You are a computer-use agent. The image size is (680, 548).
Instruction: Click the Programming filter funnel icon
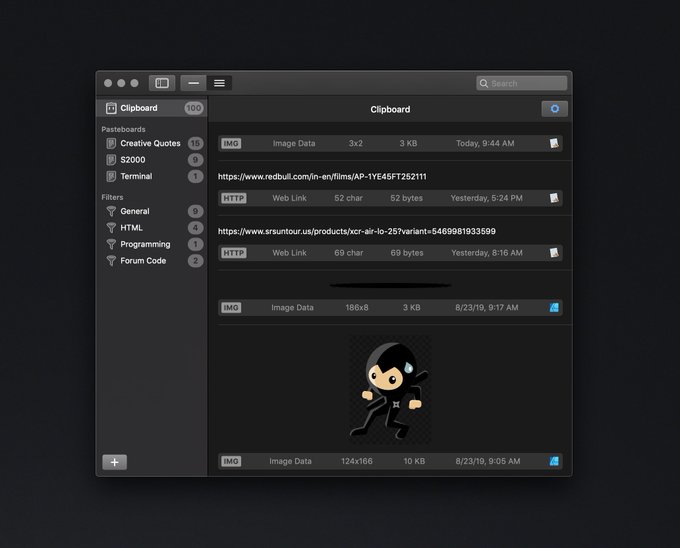coord(111,244)
